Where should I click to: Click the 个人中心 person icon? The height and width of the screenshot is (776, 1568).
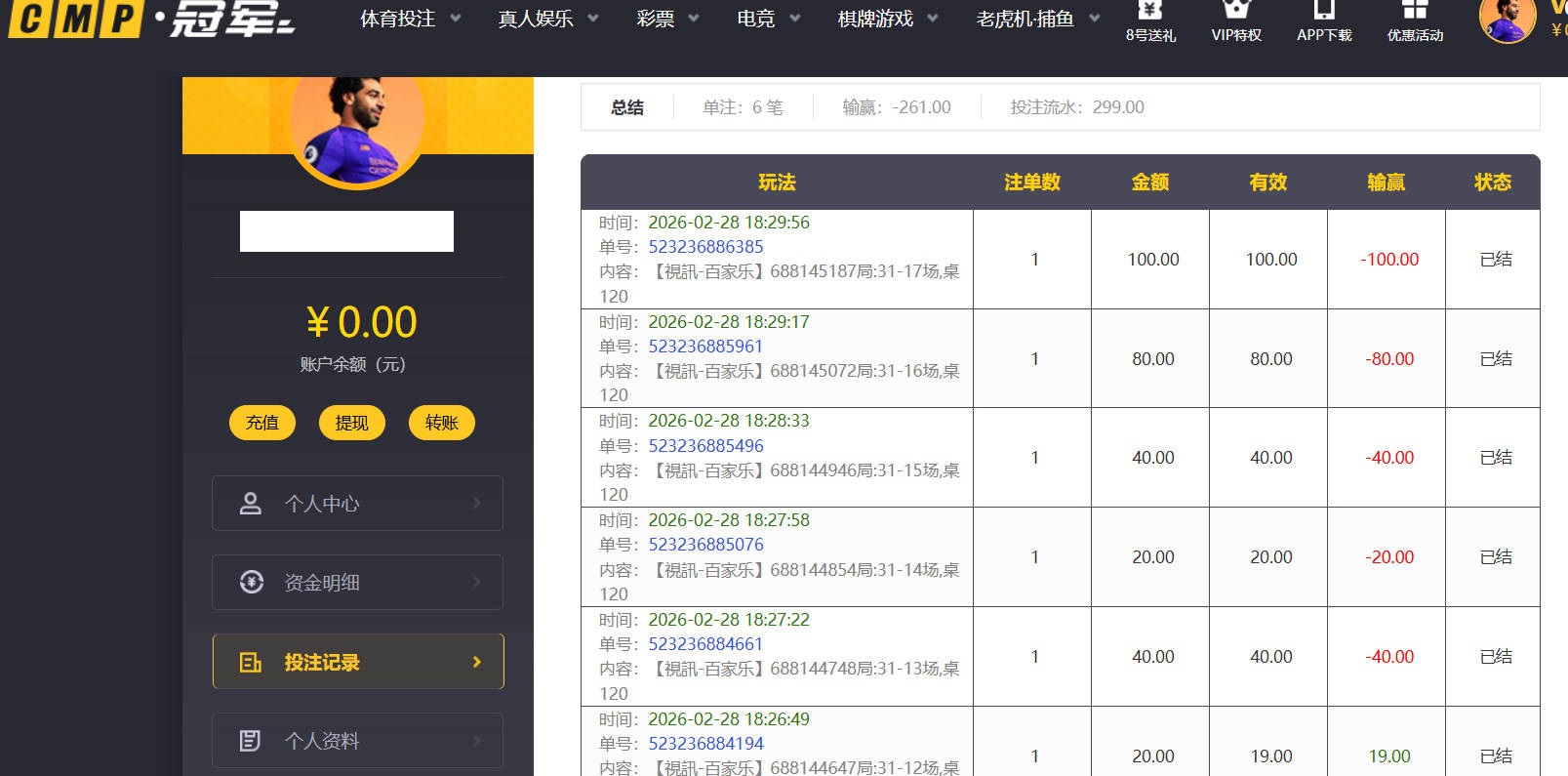(x=251, y=504)
